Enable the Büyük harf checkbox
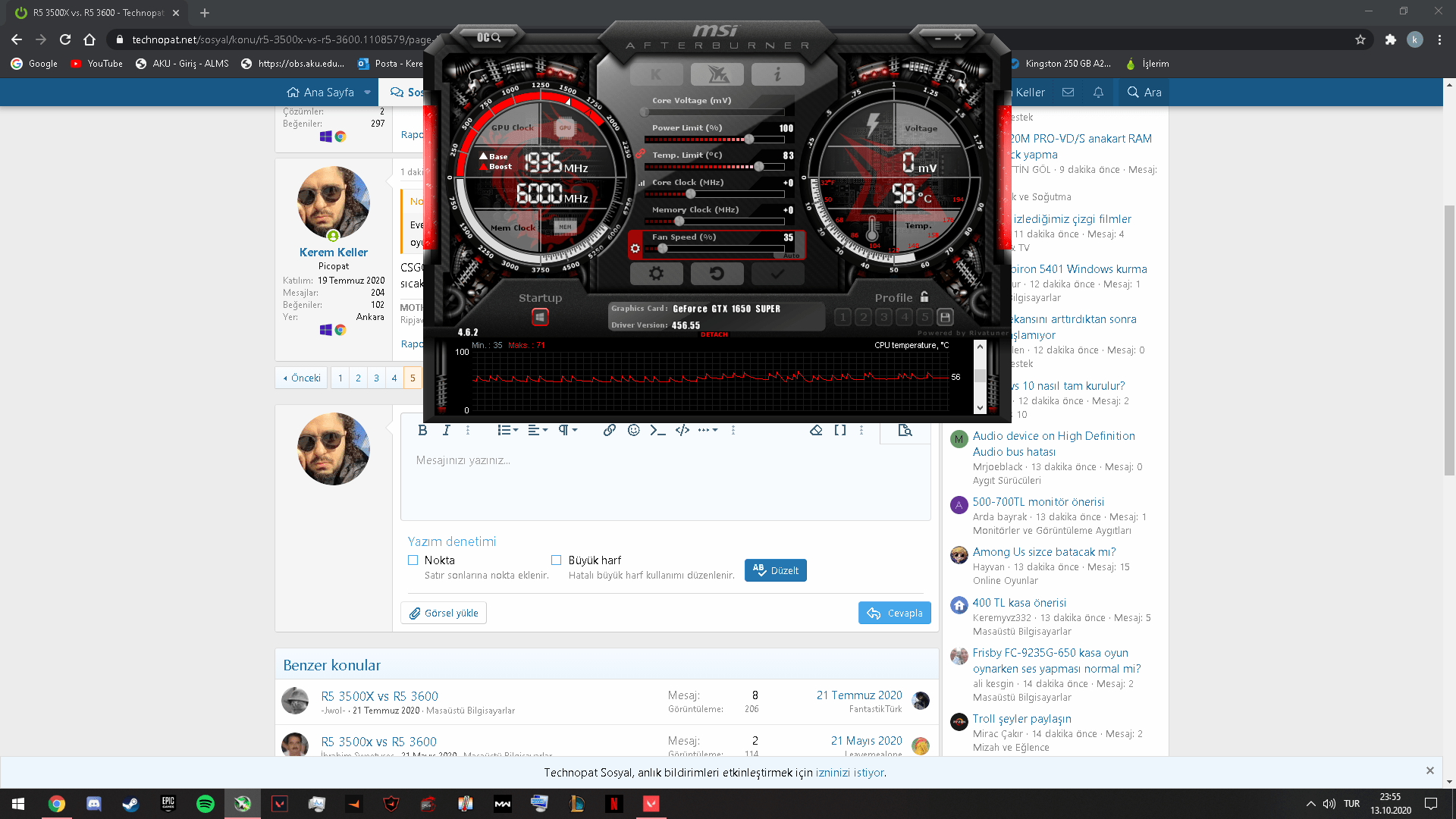Screen dimensions: 1456x819 556,560
